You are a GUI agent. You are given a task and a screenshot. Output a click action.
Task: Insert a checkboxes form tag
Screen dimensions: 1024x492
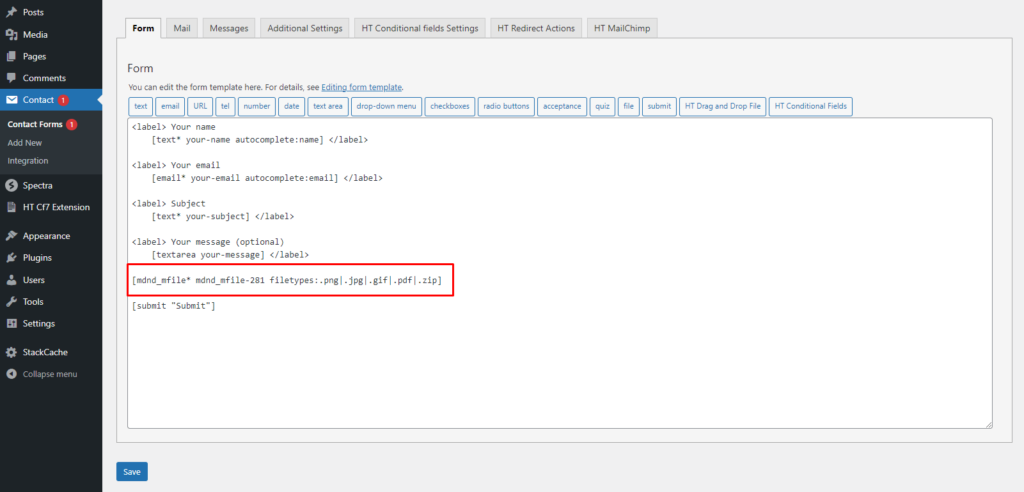click(x=449, y=106)
